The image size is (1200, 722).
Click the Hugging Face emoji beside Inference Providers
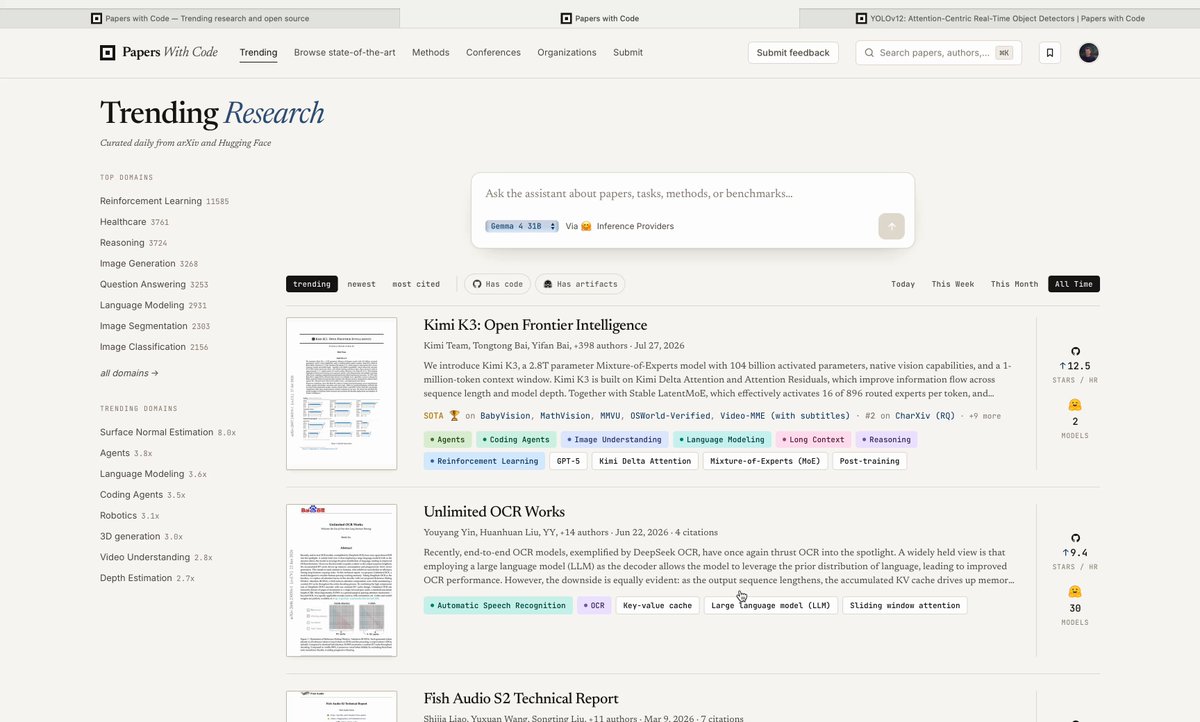(x=586, y=226)
